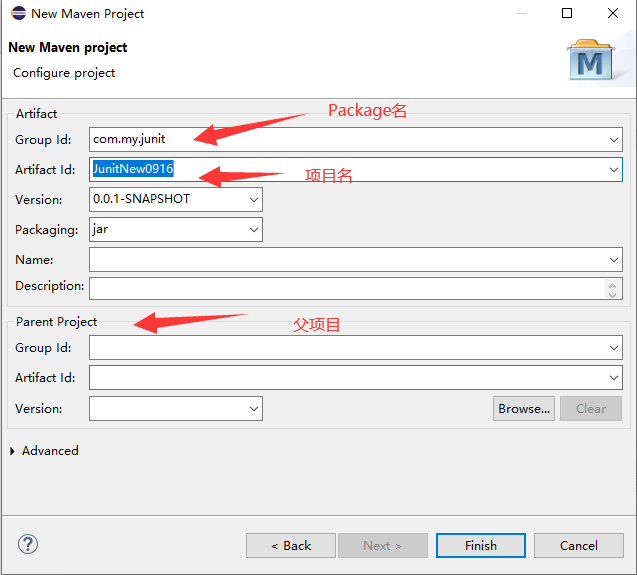The width and height of the screenshot is (637, 575).
Task: Click the selected JunitNew0916 text
Action: [x=133, y=169]
